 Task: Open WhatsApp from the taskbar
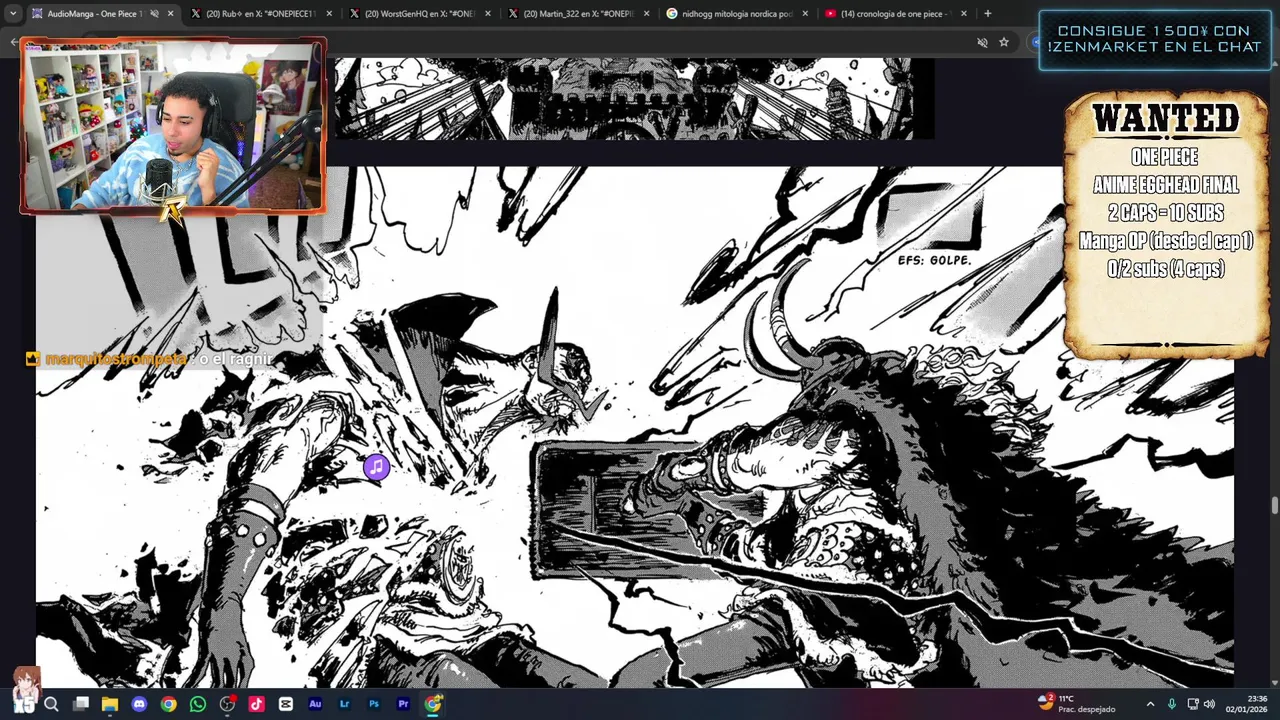[x=198, y=704]
